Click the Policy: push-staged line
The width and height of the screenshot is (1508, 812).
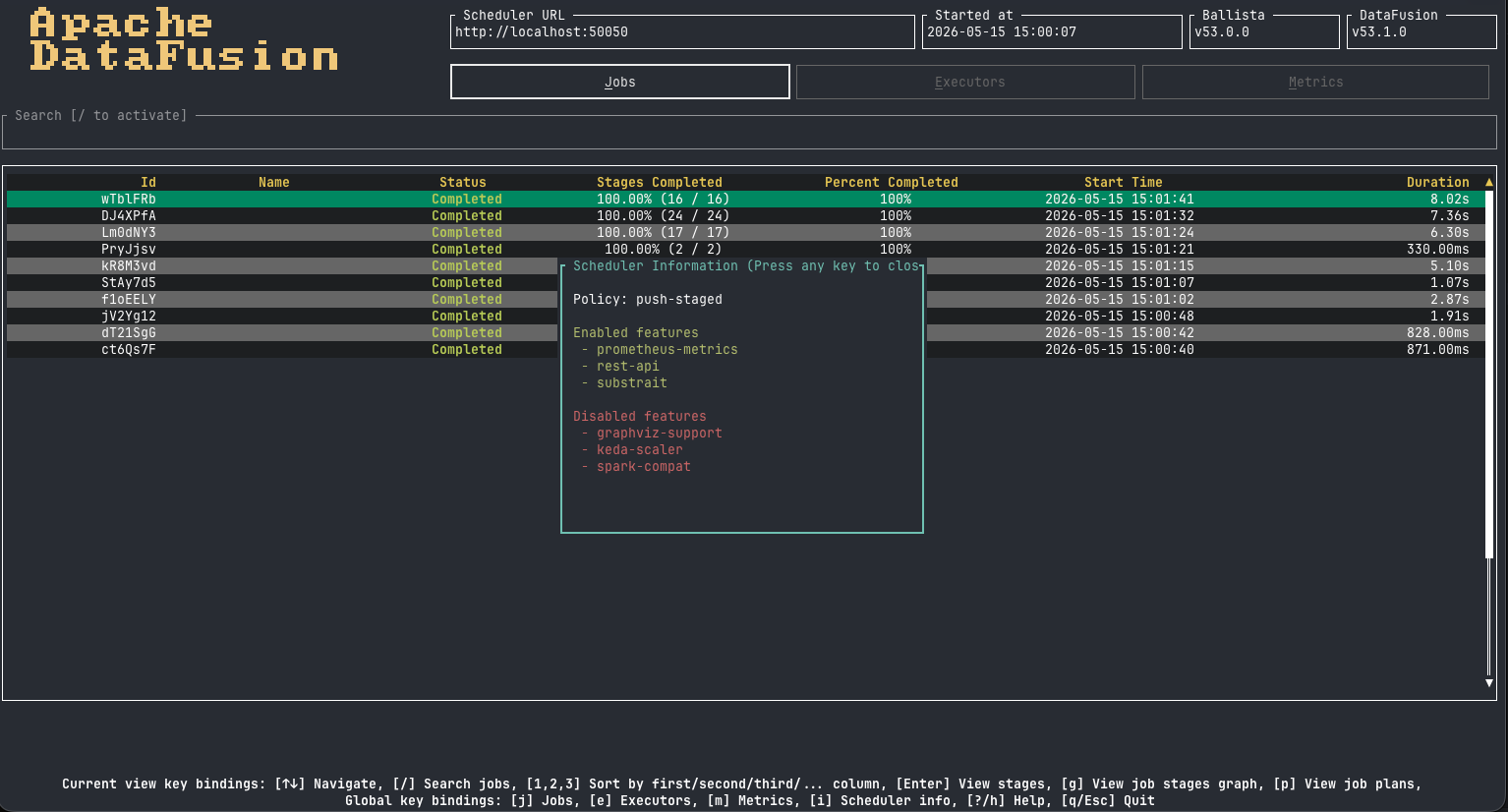(x=648, y=299)
